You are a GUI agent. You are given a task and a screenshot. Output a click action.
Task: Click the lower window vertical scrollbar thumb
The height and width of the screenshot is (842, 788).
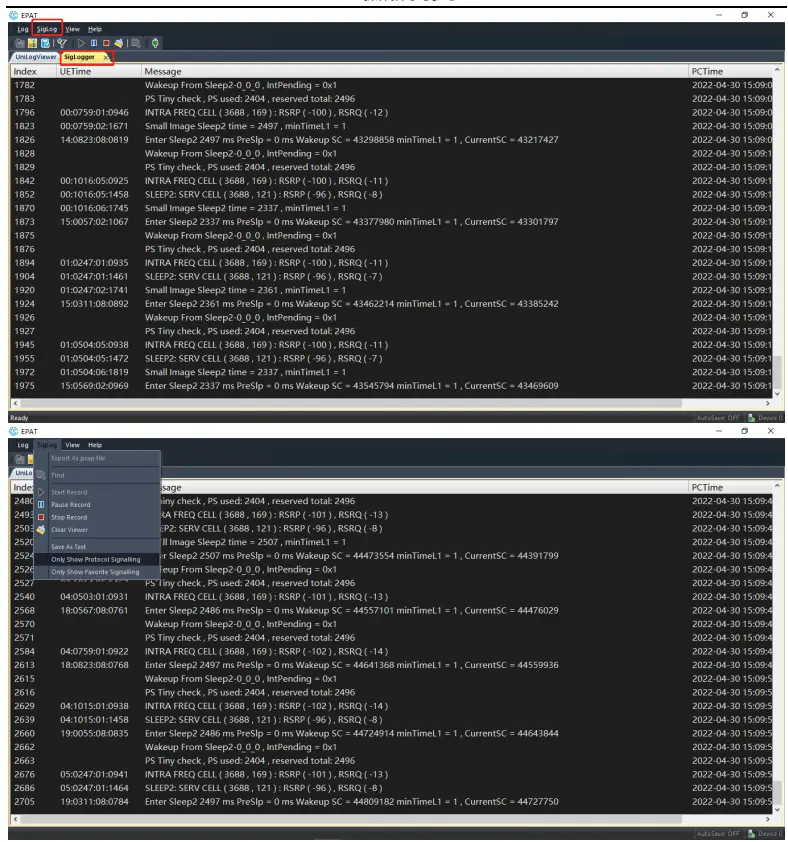(777, 791)
